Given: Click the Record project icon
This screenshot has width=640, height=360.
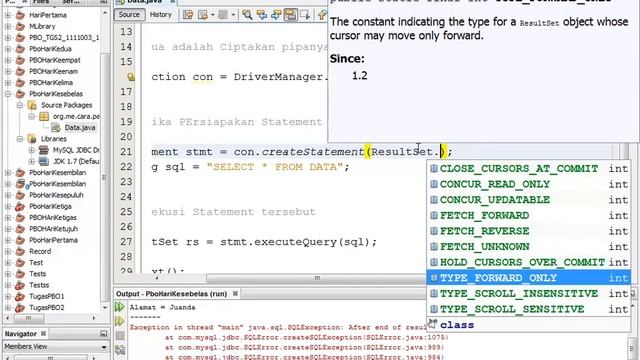Looking at the screenshot, I should pyautogui.click(x=20, y=251).
